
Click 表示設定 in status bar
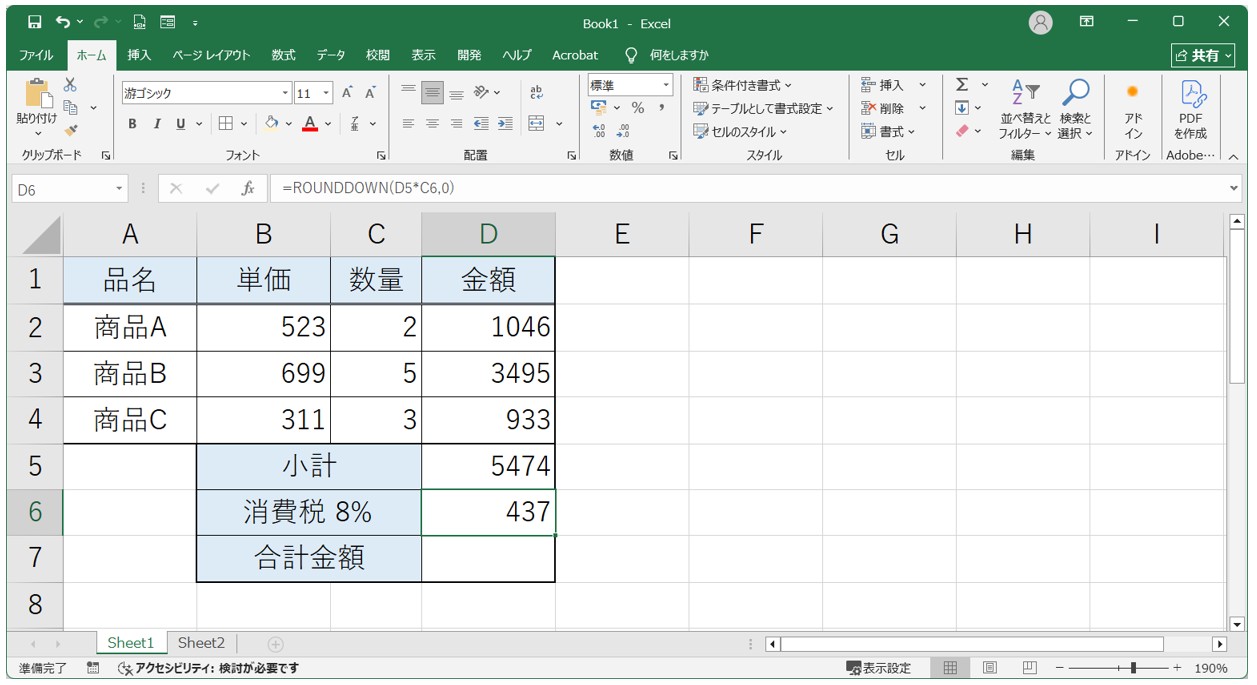(878, 668)
